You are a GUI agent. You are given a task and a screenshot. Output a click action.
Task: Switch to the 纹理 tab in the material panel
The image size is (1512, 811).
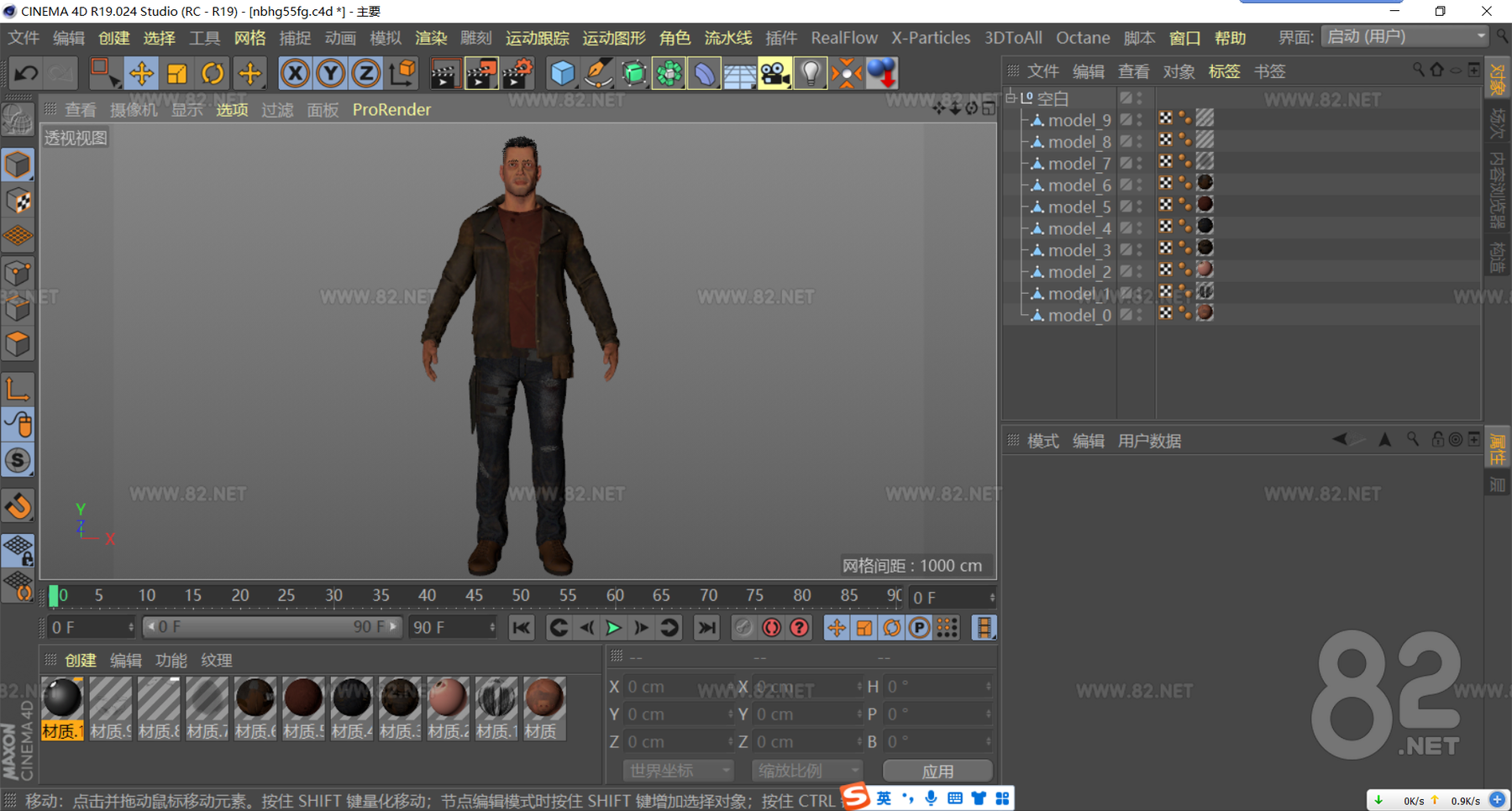216,661
